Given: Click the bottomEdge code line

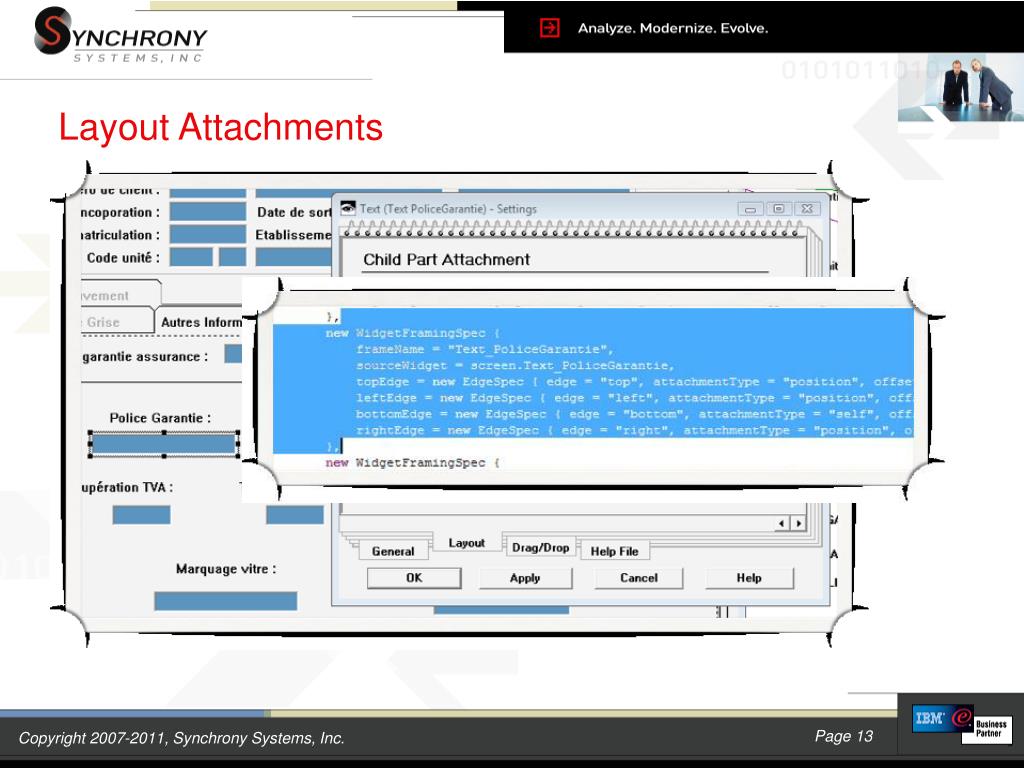Looking at the screenshot, I should (x=634, y=415).
